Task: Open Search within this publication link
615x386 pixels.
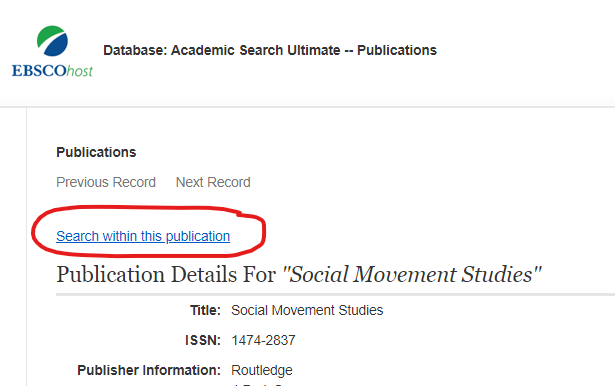Action: [143, 236]
